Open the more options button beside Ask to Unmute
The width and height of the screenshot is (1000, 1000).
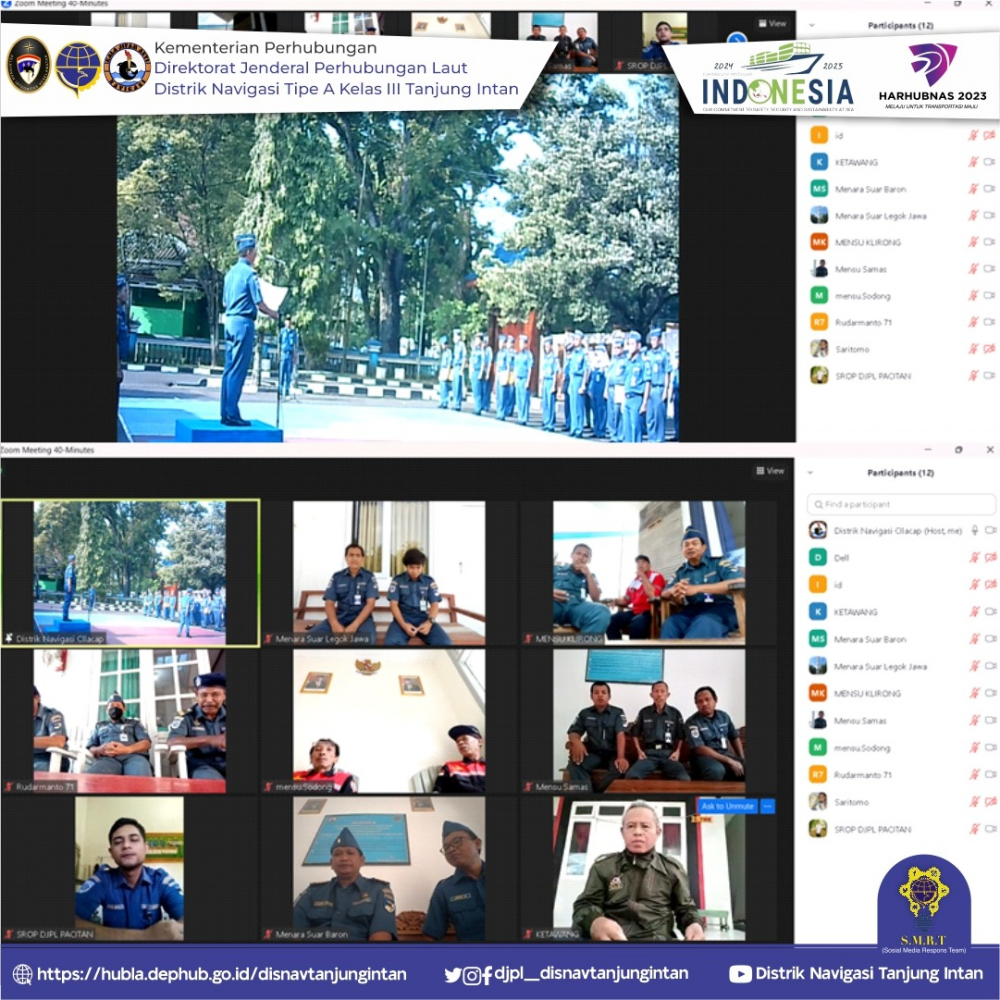[768, 806]
